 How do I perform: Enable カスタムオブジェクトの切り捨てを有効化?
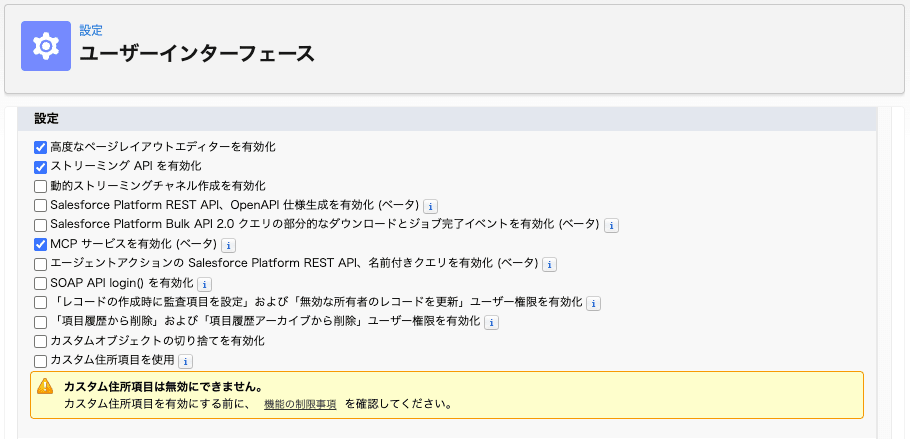40,341
